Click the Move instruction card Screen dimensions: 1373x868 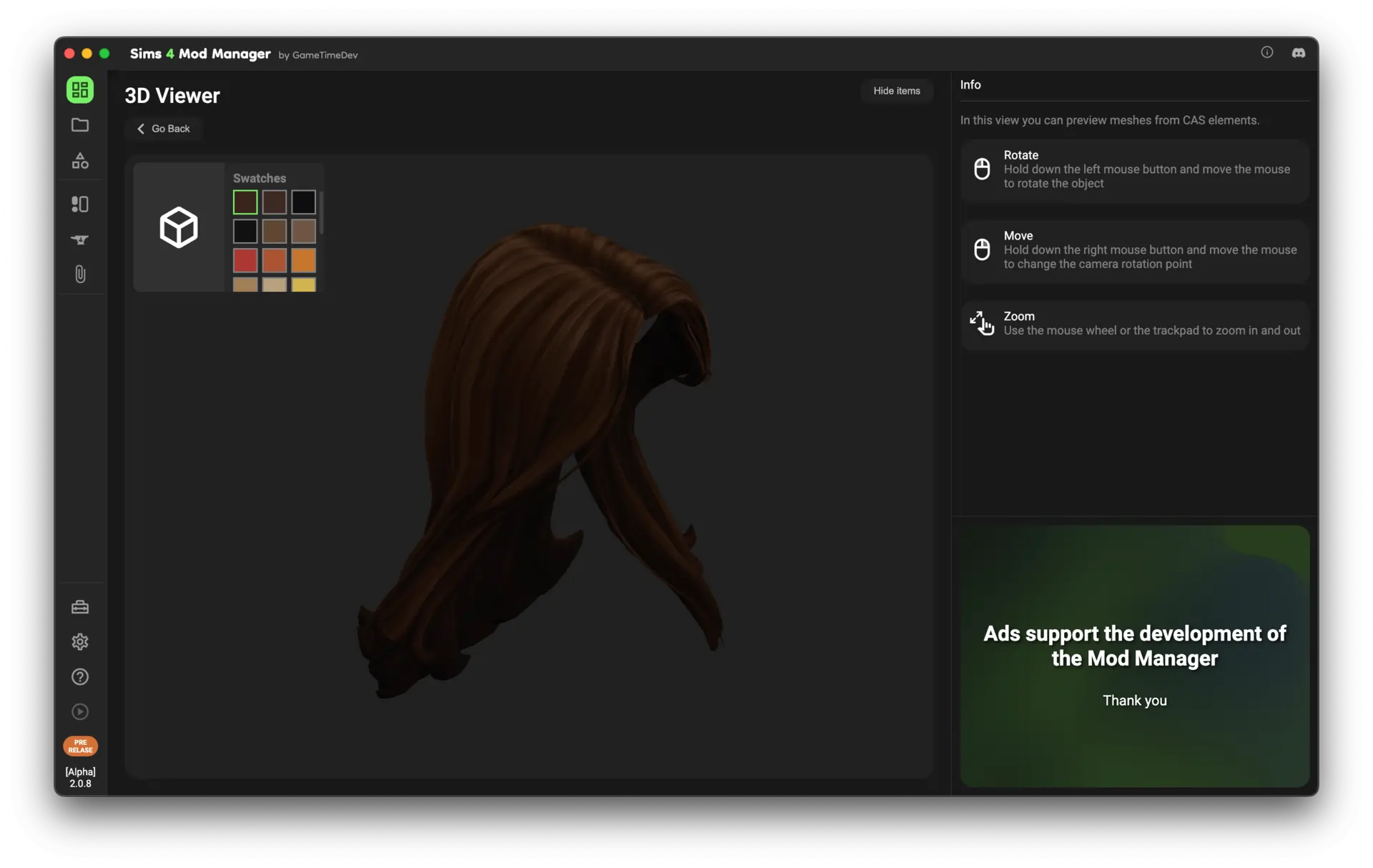coord(1135,251)
